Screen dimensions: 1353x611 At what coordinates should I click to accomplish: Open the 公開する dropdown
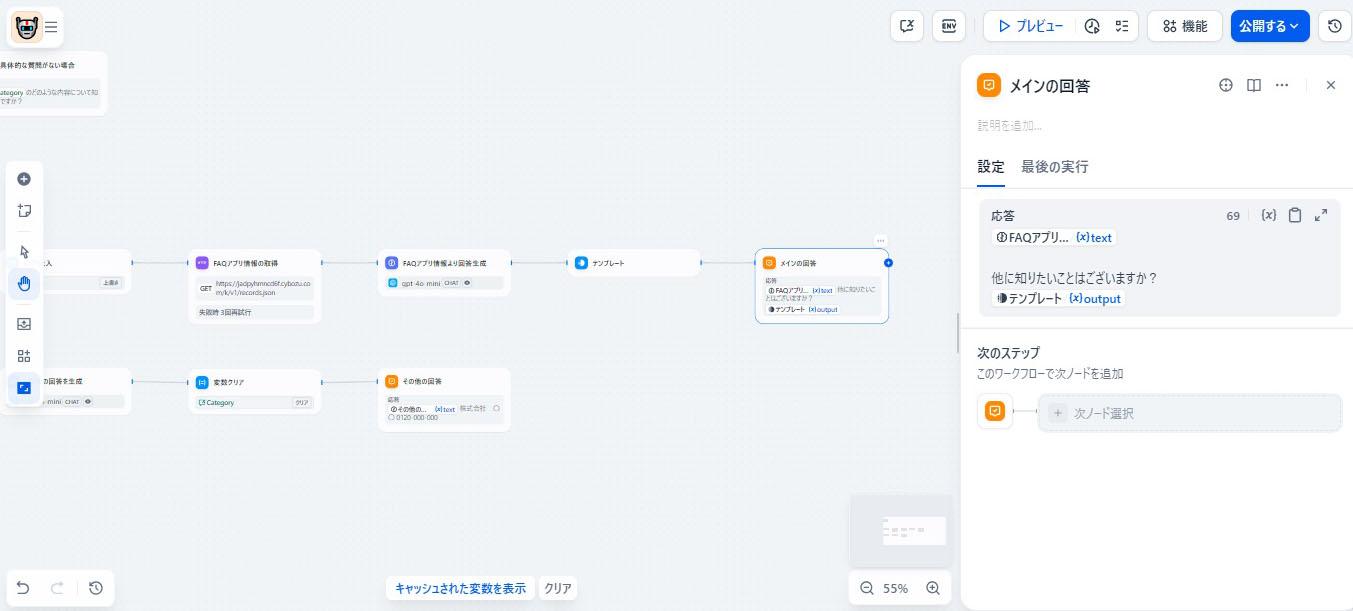point(1269,26)
